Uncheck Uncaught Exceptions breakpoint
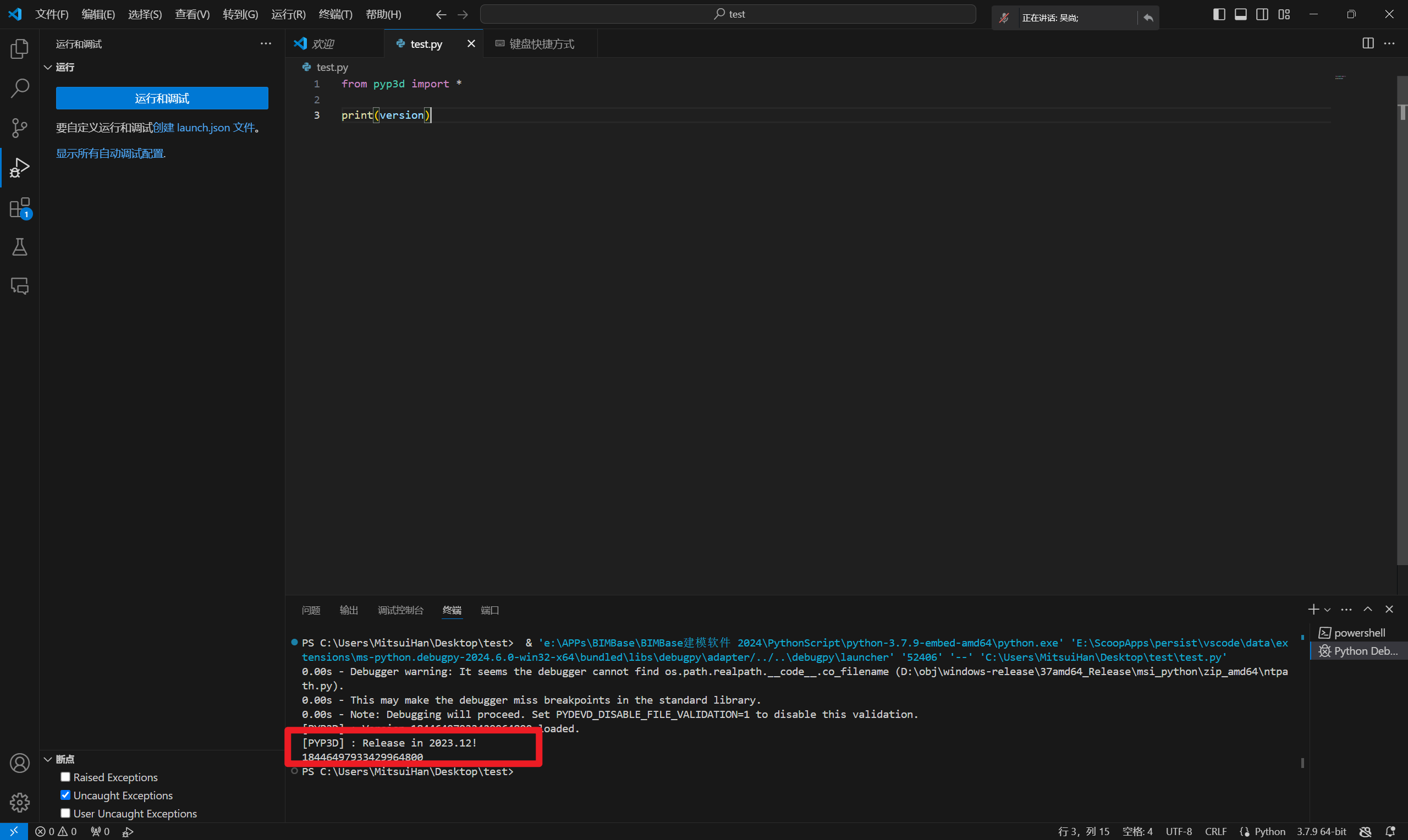This screenshot has width=1408, height=840. [x=65, y=795]
